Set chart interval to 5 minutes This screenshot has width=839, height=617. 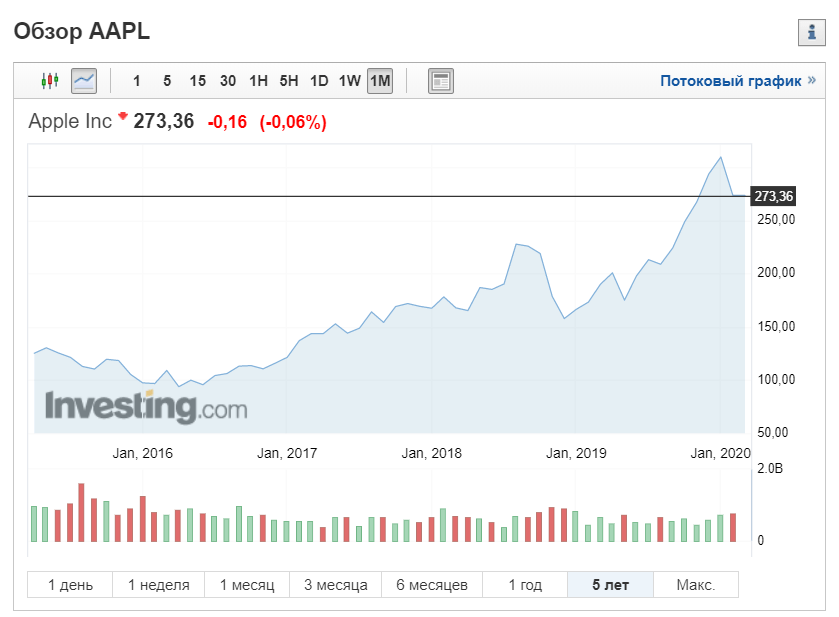[x=166, y=81]
